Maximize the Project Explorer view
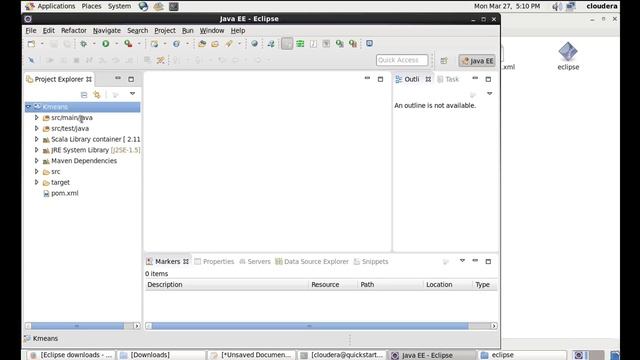 (x=131, y=79)
